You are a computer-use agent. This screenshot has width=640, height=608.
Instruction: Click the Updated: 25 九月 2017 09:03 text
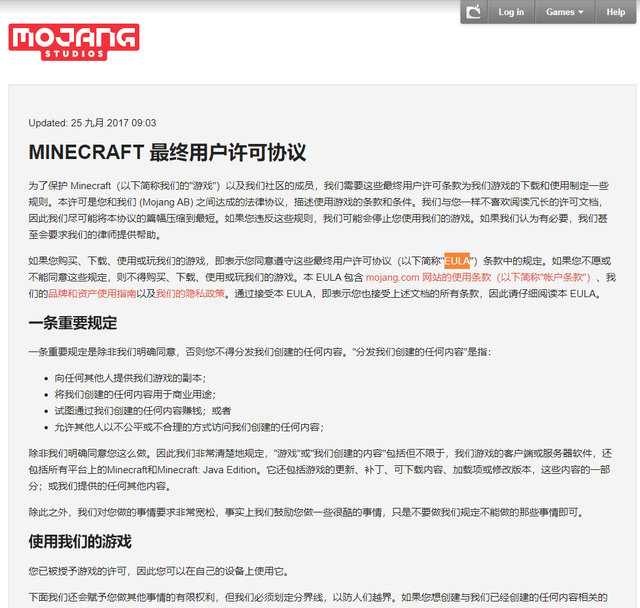tap(92, 123)
